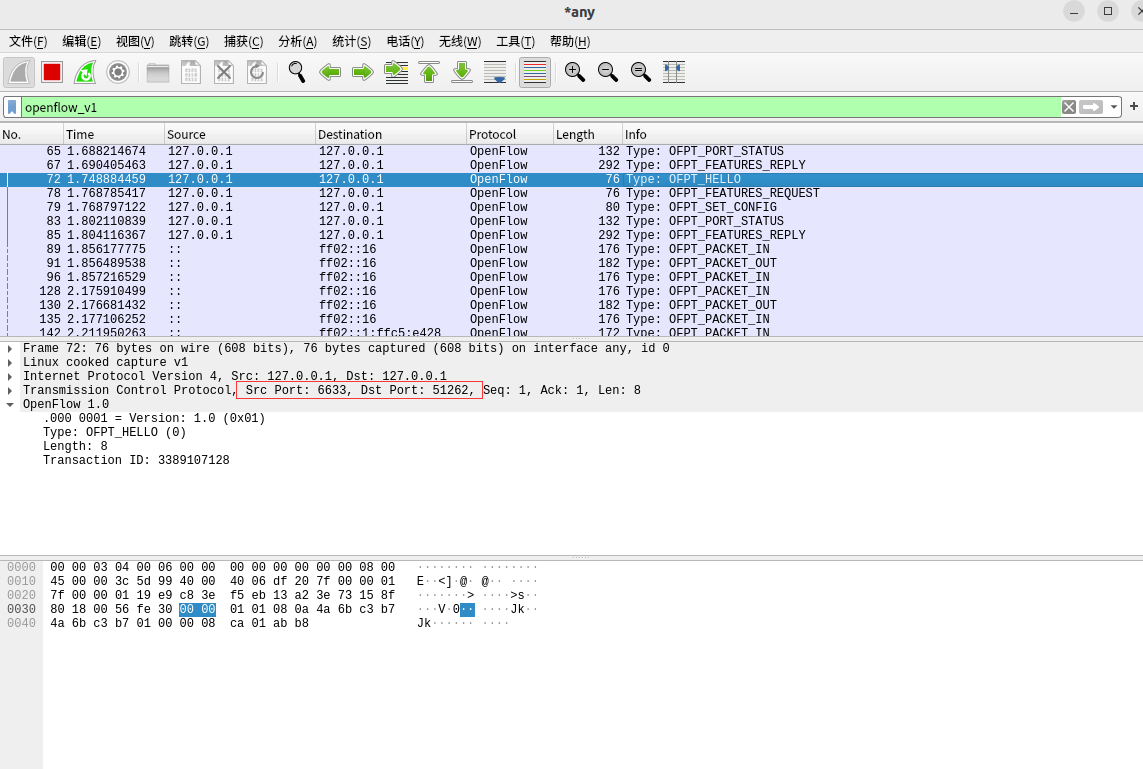Select packet 130 OFPT_PACKET_OUT row
The width and height of the screenshot is (1143, 769).
point(572,305)
